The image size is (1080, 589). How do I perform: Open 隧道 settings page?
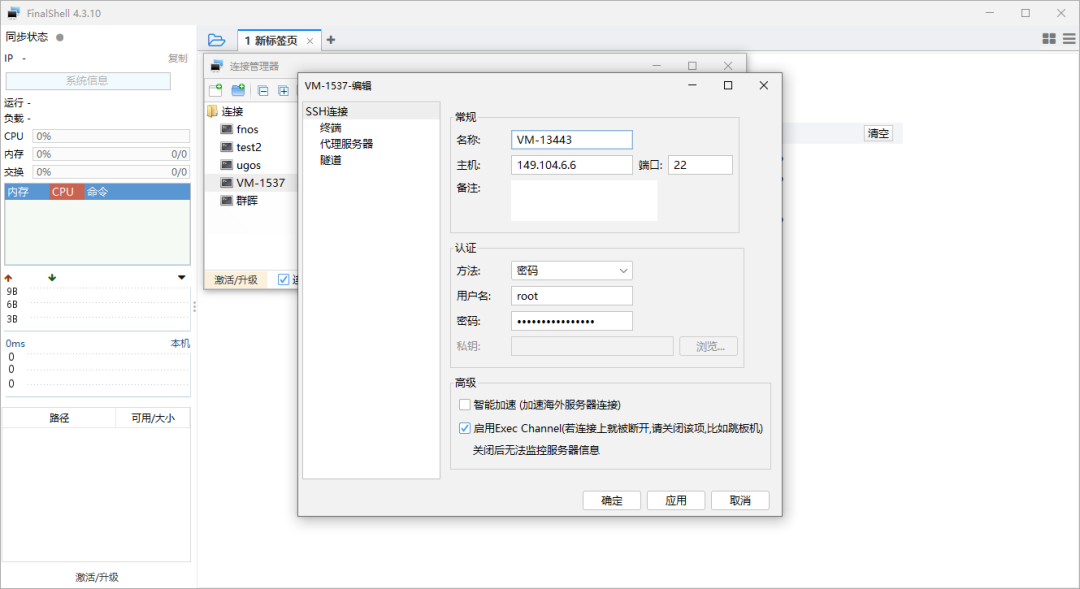[331, 160]
